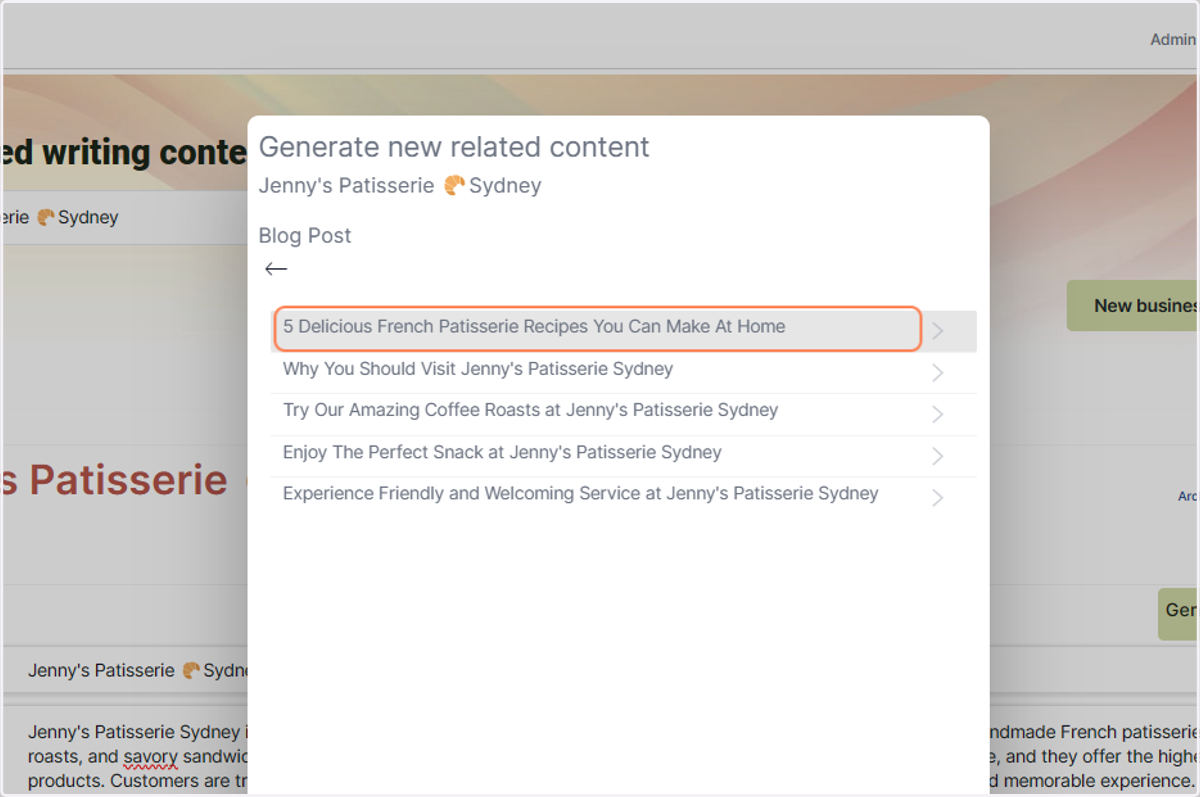
Task: Select '5 Delicious French Patisserie Recipes' blog title
Action: pos(534,327)
